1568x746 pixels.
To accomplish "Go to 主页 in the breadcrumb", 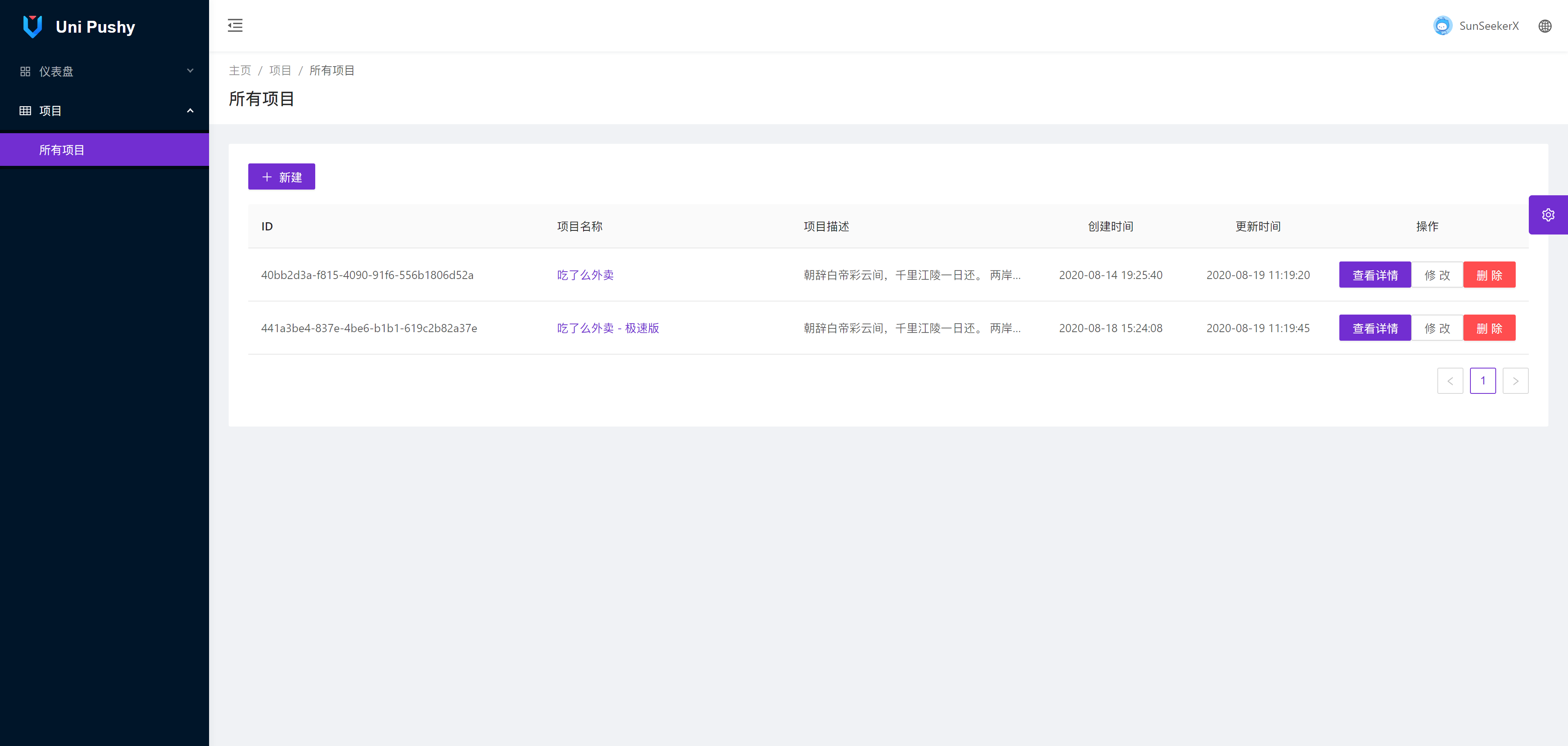I will pyautogui.click(x=240, y=71).
